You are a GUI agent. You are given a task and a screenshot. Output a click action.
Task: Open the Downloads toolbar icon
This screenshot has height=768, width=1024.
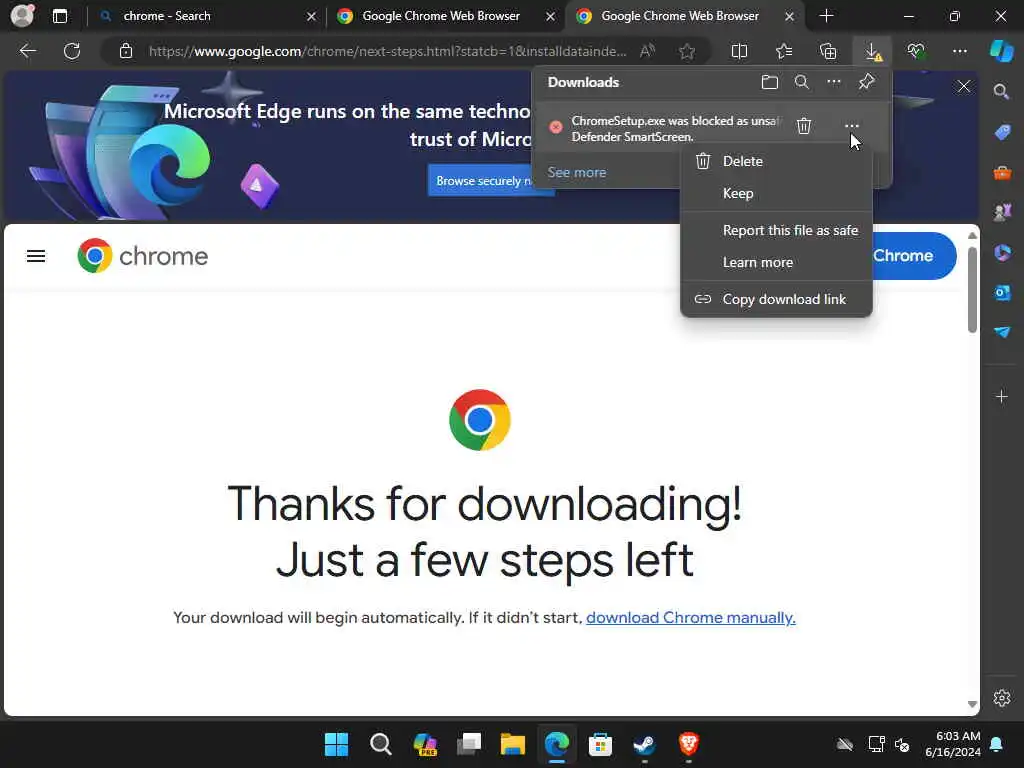click(872, 52)
